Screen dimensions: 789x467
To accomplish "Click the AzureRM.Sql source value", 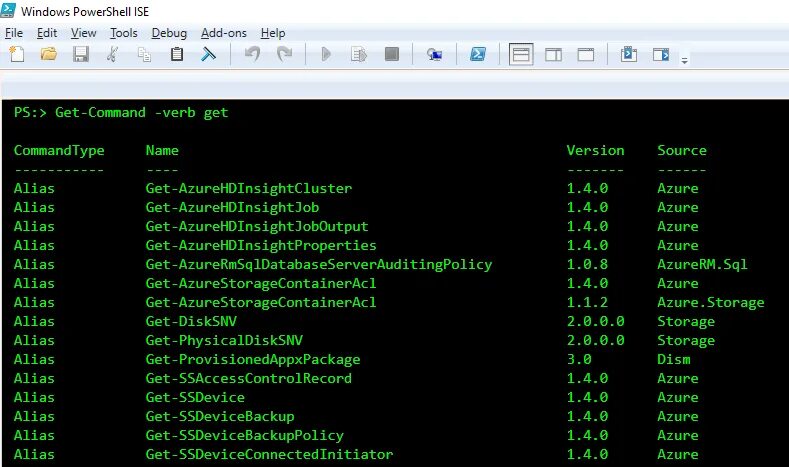I will pyautogui.click(x=702, y=264).
